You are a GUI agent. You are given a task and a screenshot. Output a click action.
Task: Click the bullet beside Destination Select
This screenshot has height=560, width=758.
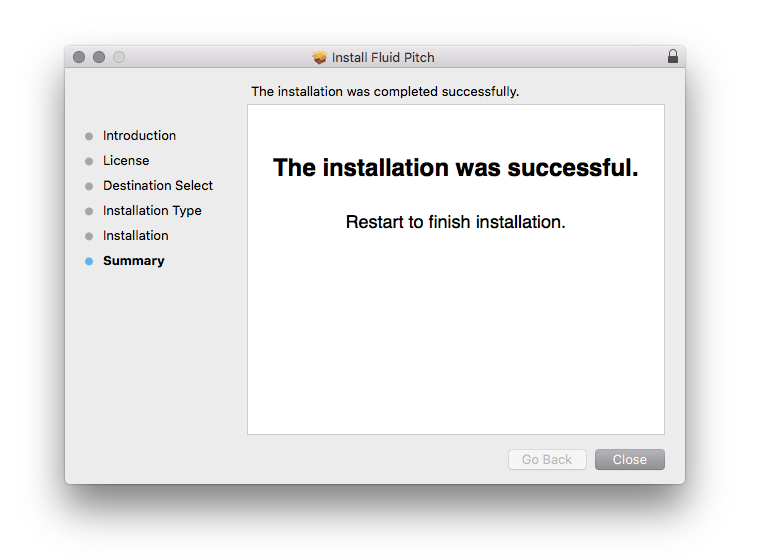[89, 186]
